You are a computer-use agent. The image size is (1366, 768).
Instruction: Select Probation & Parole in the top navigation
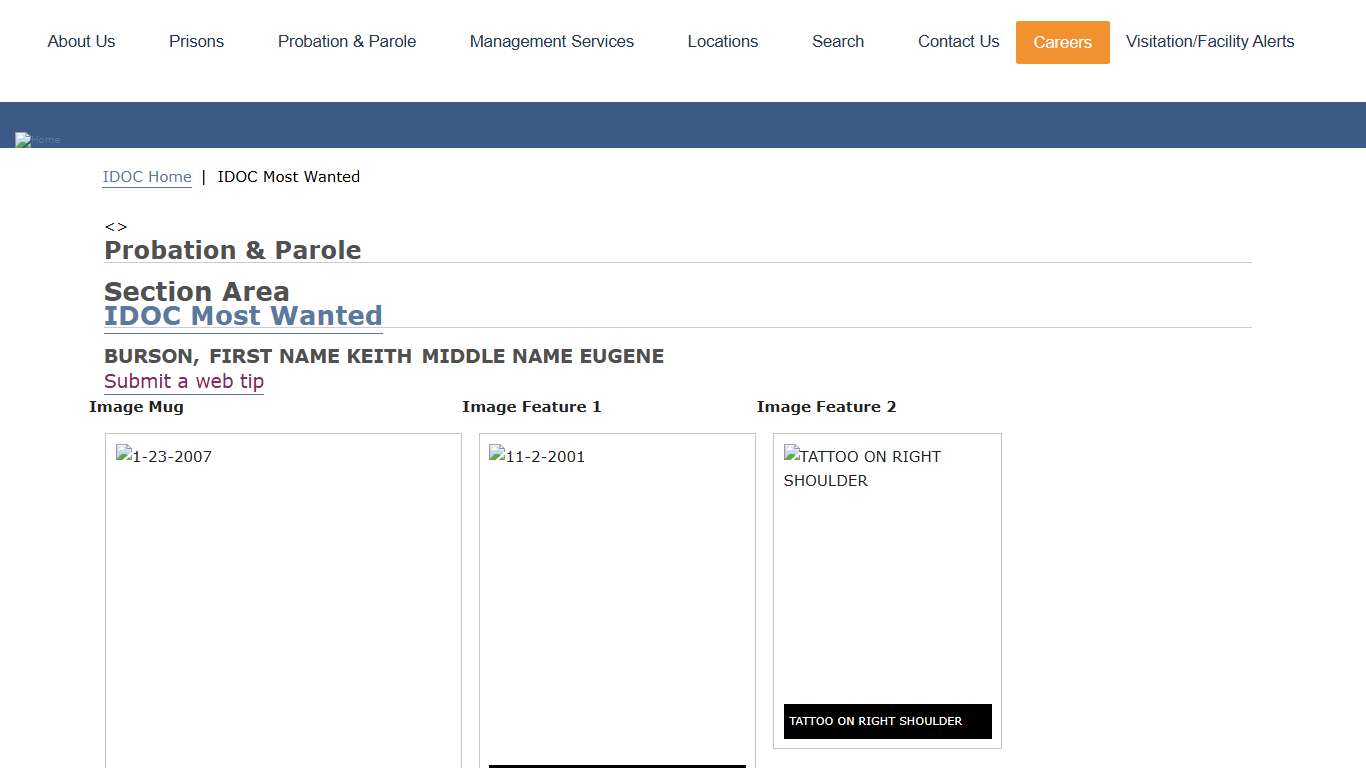pyautogui.click(x=346, y=42)
